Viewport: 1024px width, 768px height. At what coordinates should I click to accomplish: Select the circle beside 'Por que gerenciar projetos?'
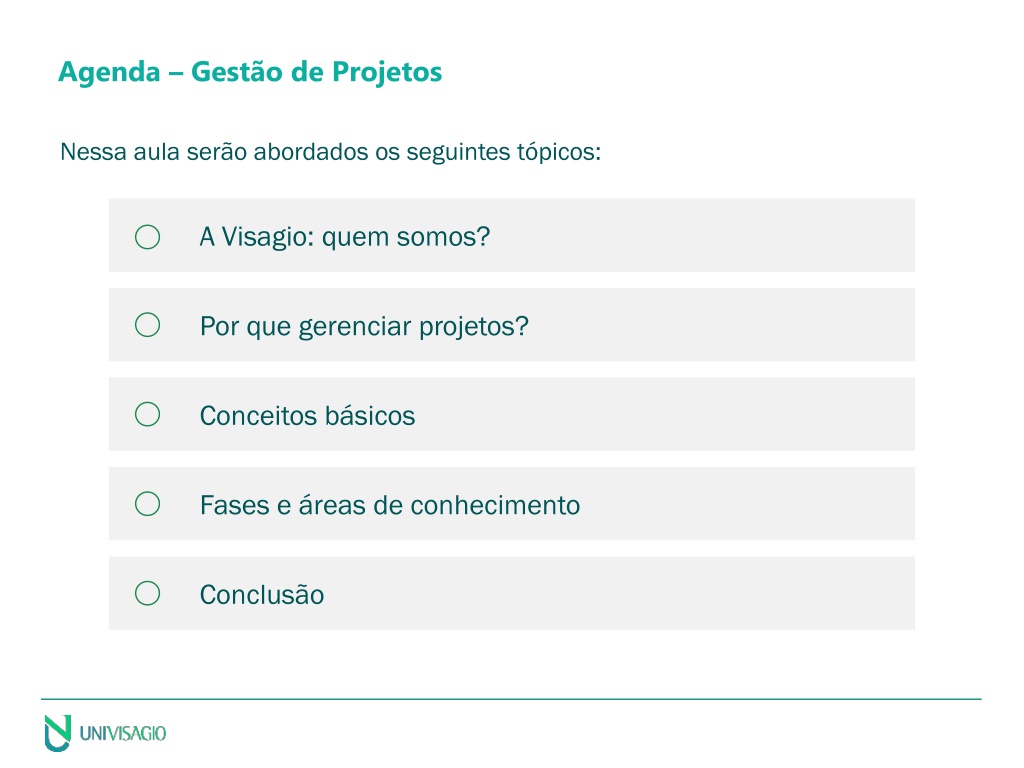(x=148, y=325)
